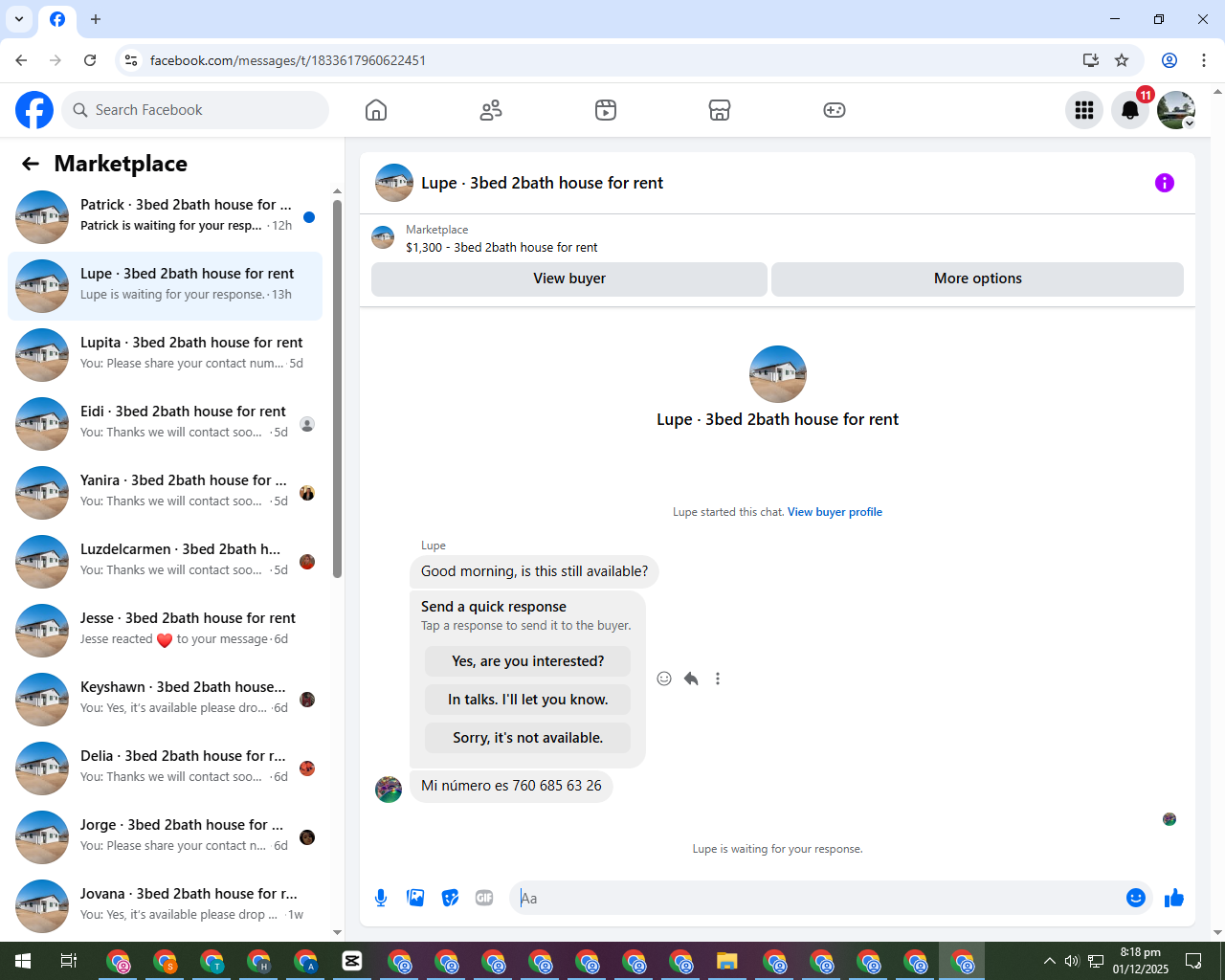1225x980 pixels.
Task: Open volume control in system tray
Action: point(1072,961)
